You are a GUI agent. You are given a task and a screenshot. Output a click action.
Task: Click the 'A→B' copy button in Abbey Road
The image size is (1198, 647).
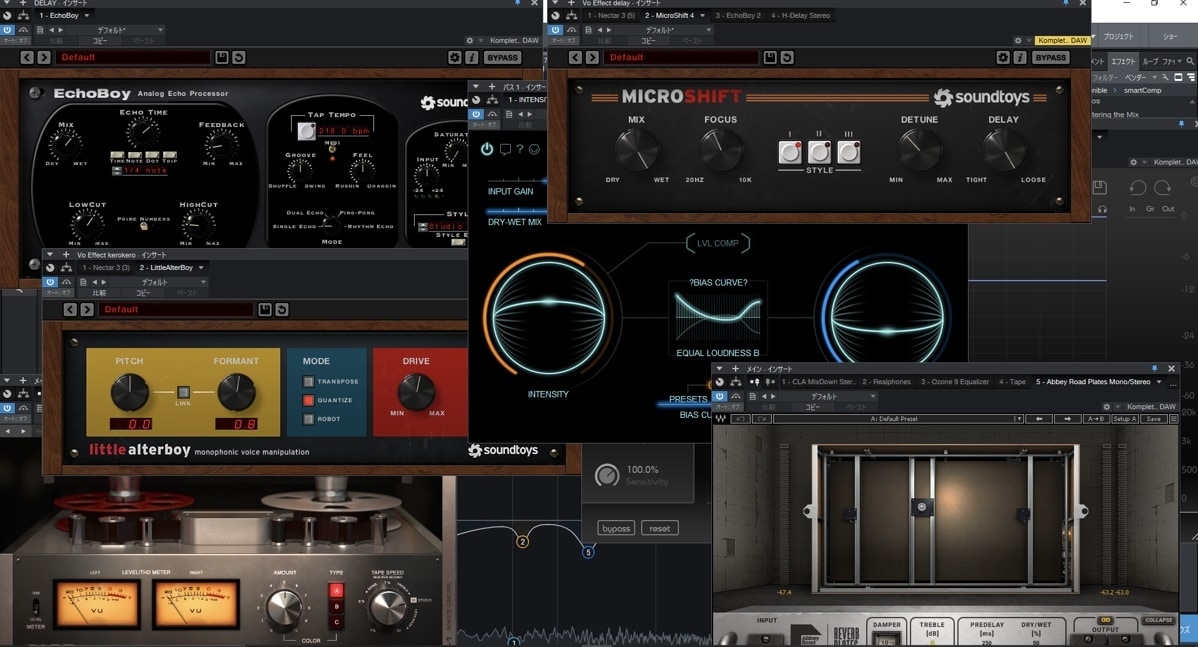point(1095,419)
